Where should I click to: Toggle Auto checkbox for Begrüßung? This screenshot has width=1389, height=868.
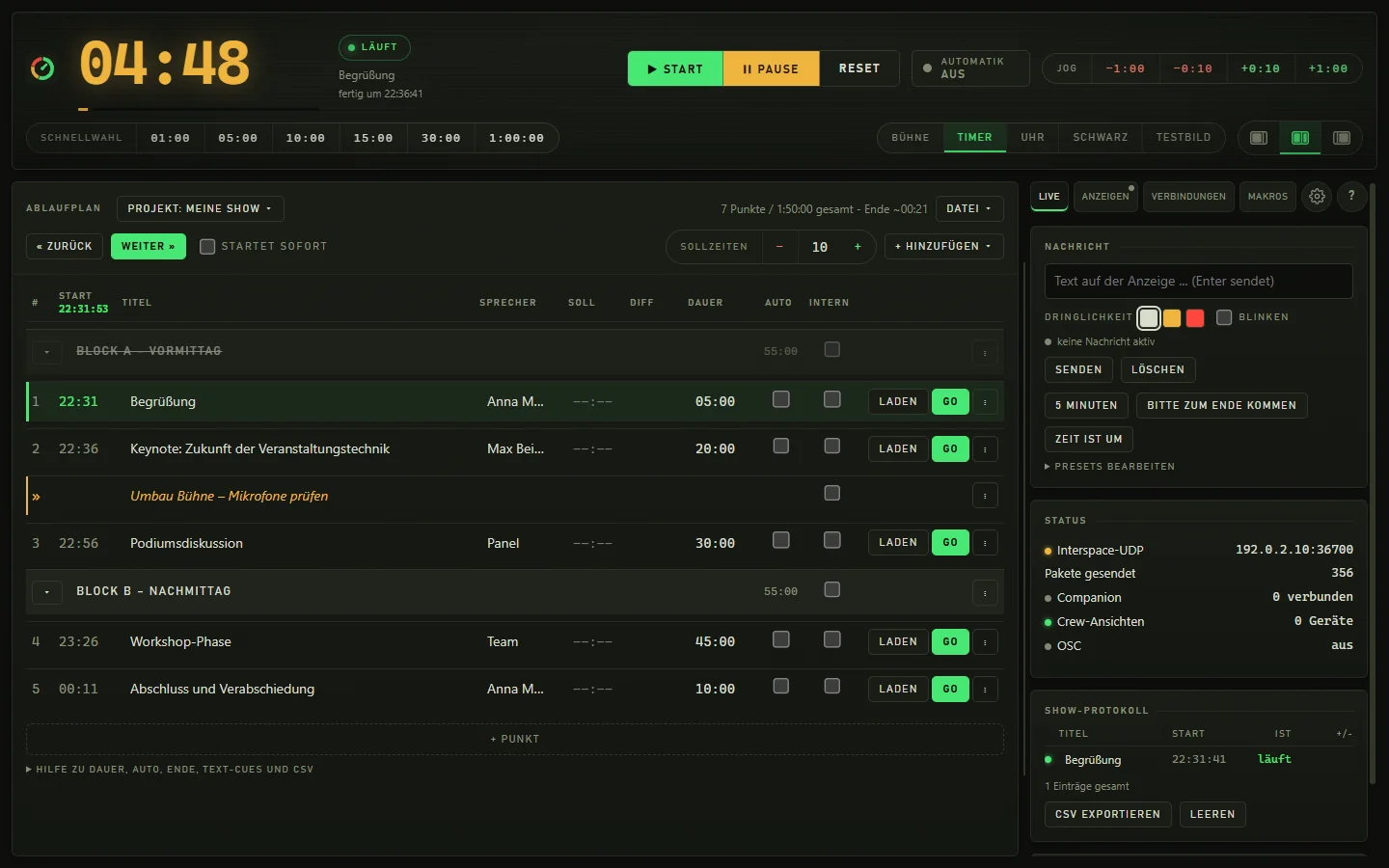[x=781, y=399]
